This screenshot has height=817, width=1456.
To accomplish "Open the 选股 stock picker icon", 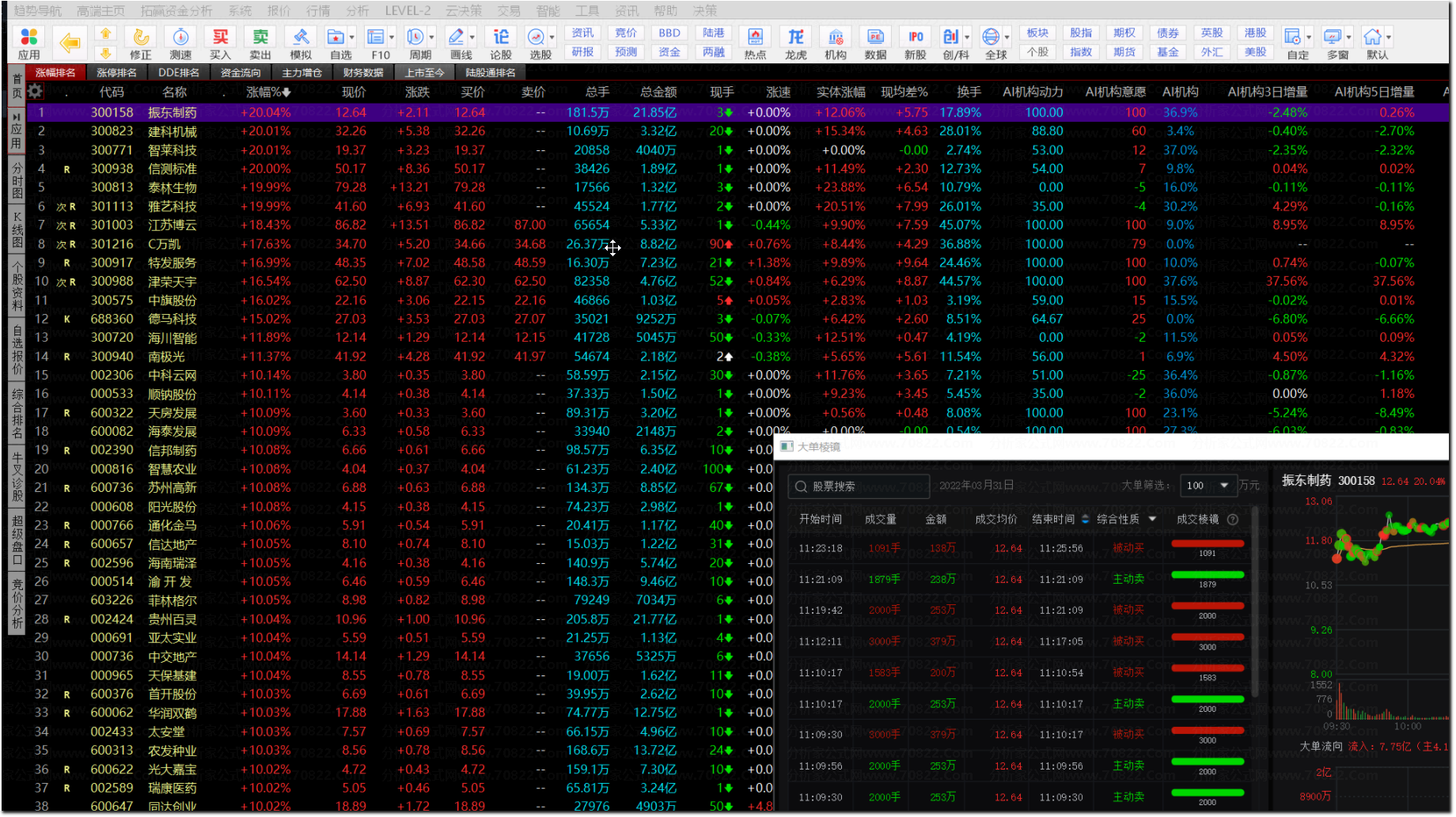I will (538, 43).
